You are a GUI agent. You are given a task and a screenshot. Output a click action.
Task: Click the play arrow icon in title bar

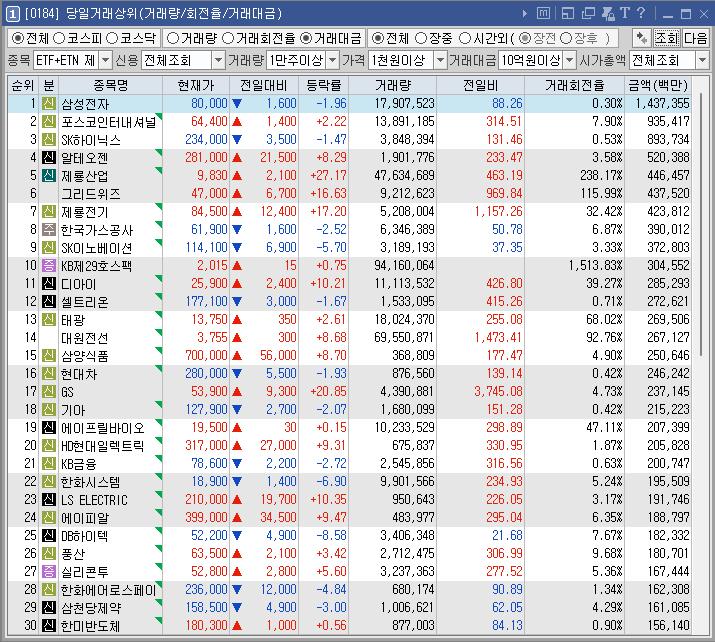(524, 14)
